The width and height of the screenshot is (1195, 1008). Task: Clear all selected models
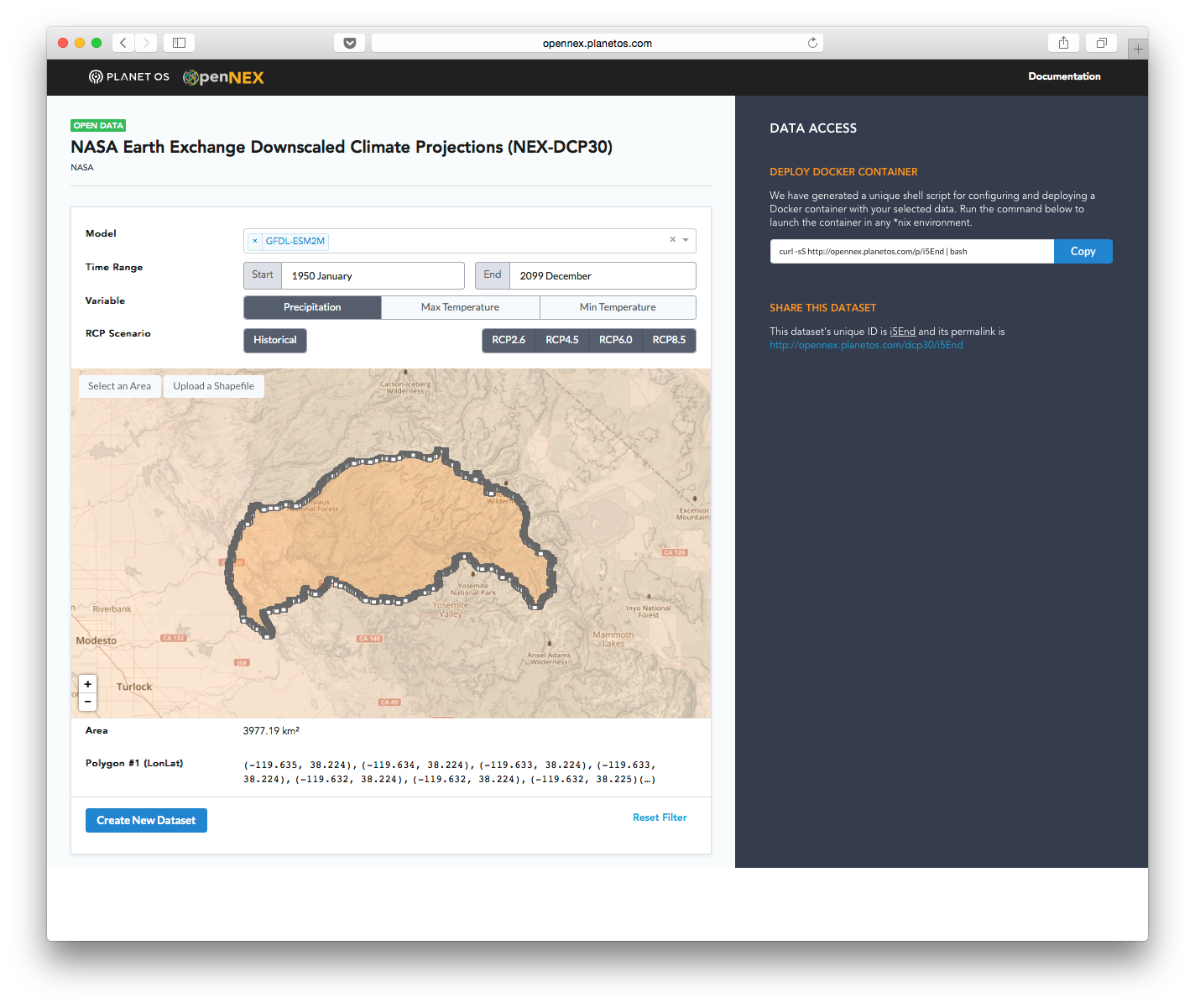click(x=672, y=240)
